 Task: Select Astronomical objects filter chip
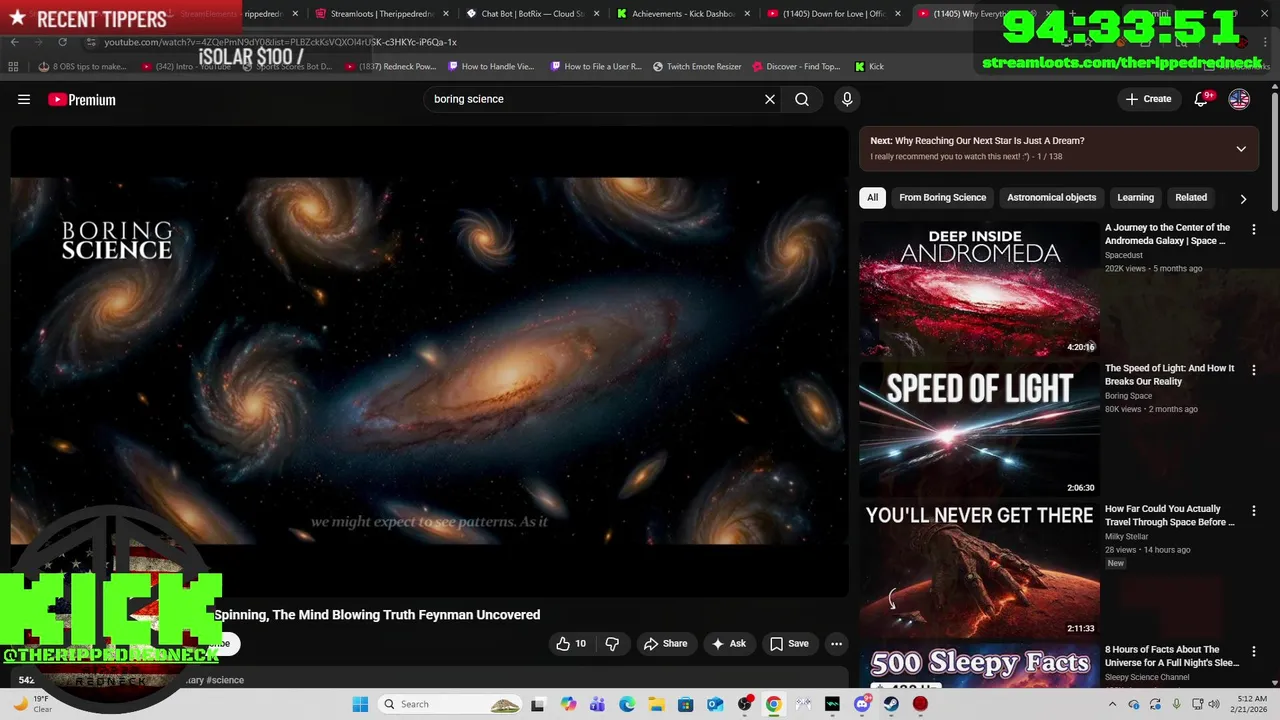click(x=1051, y=198)
